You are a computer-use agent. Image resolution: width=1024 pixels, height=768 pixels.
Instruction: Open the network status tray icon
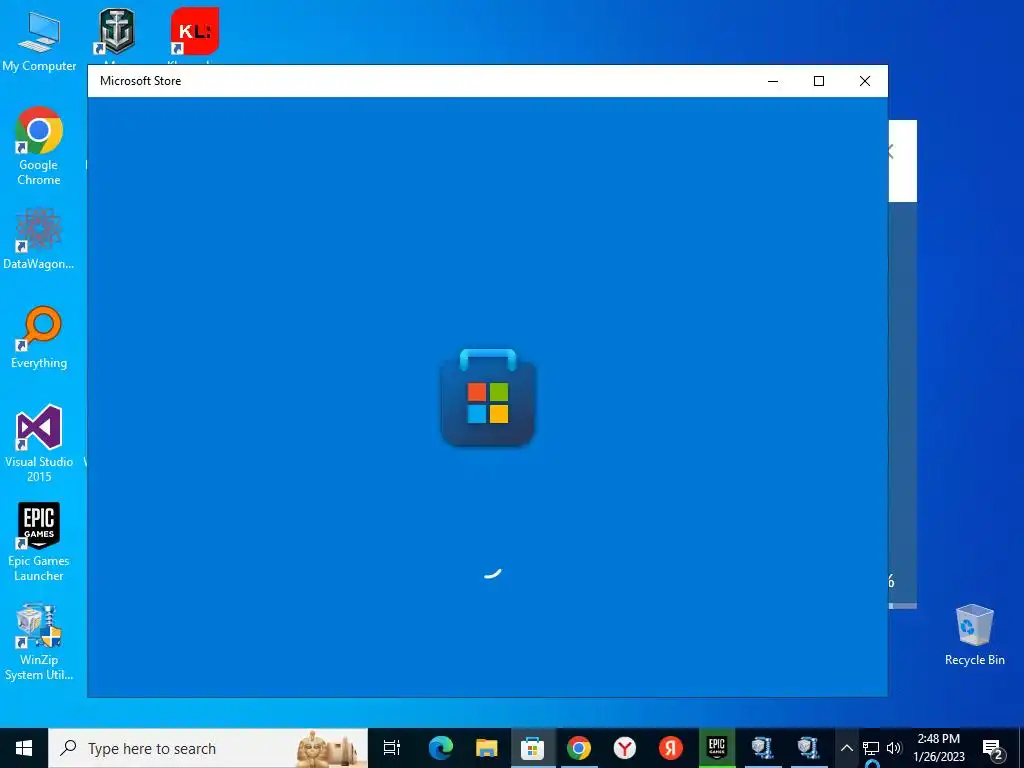[x=871, y=748]
